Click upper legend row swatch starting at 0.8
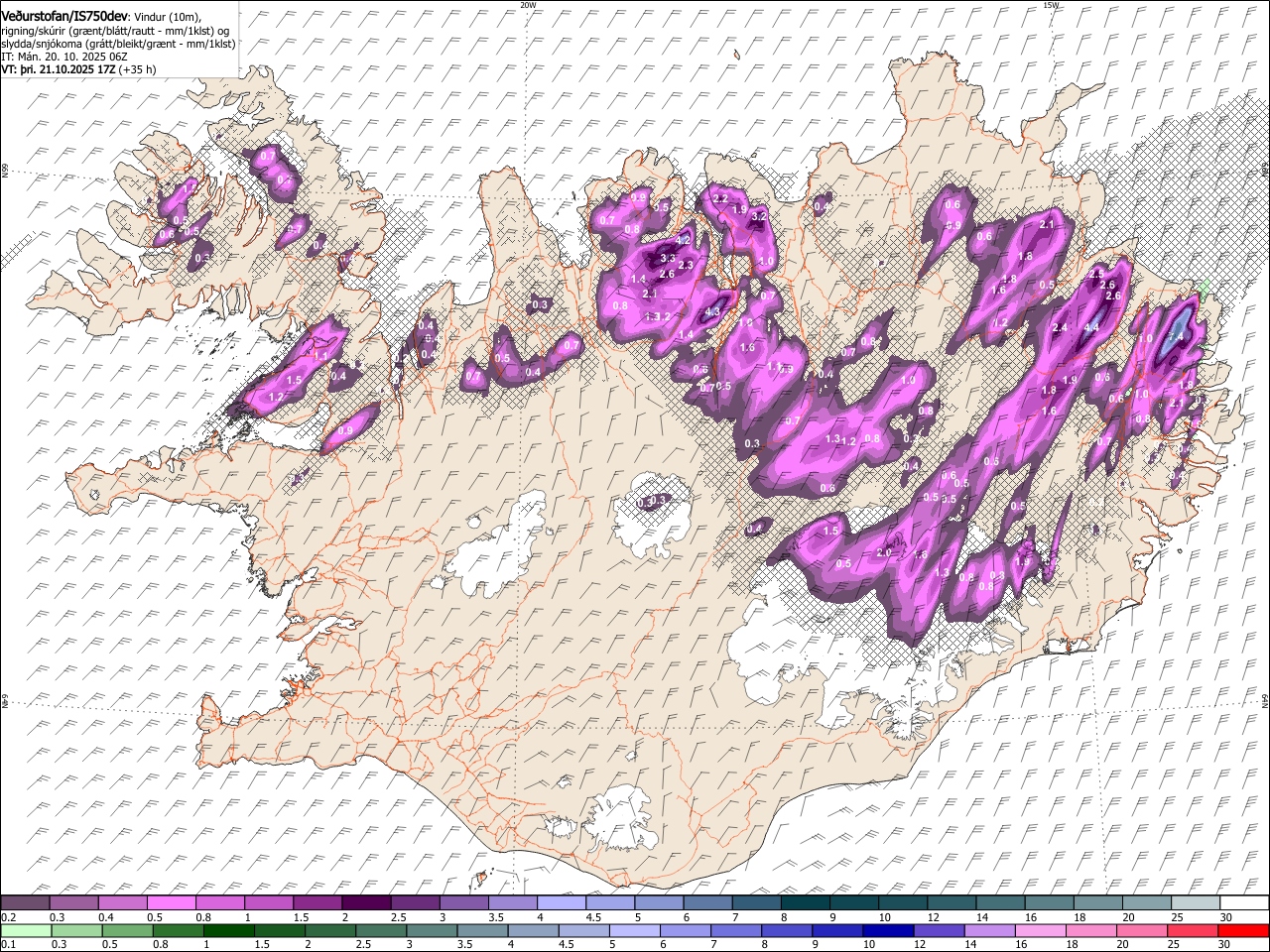 [x=220, y=903]
